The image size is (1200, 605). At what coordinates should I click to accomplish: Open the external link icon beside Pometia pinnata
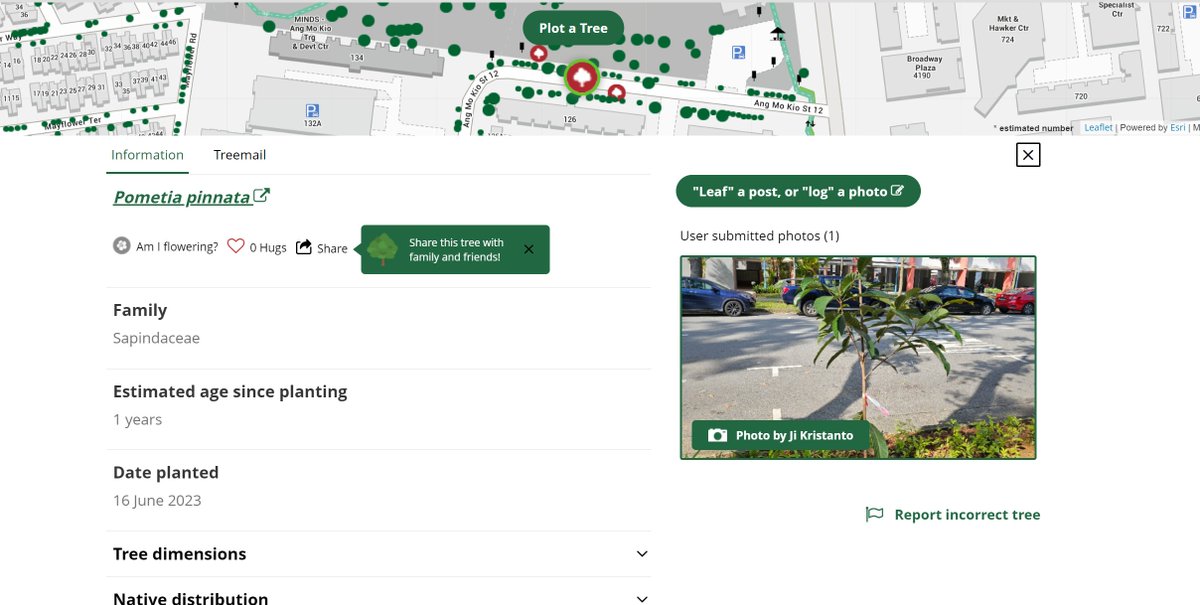point(261,195)
